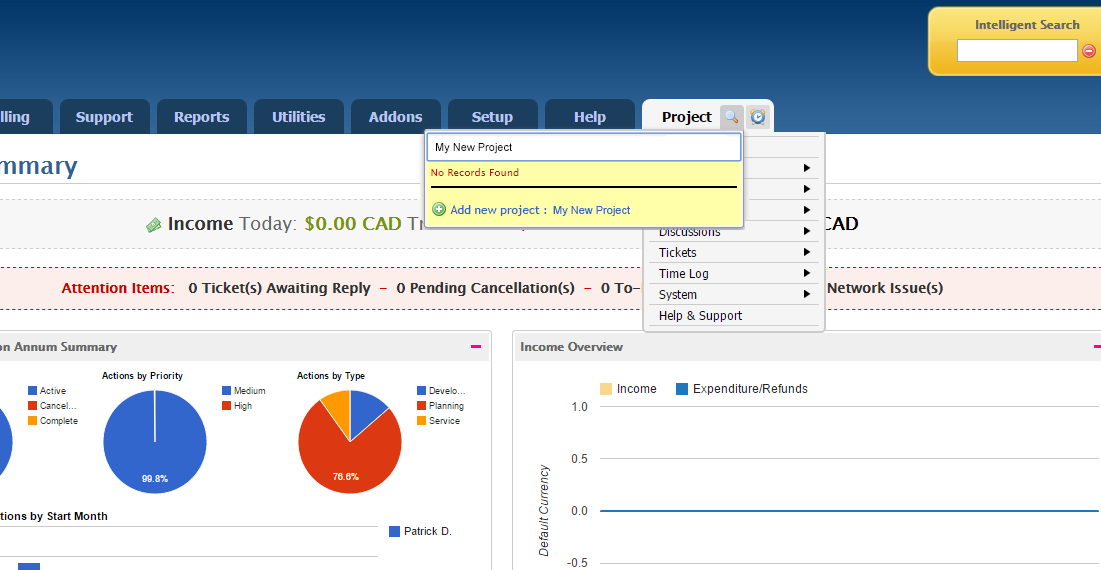
Task: Open the Setup navigation tab
Action: [x=492, y=117]
